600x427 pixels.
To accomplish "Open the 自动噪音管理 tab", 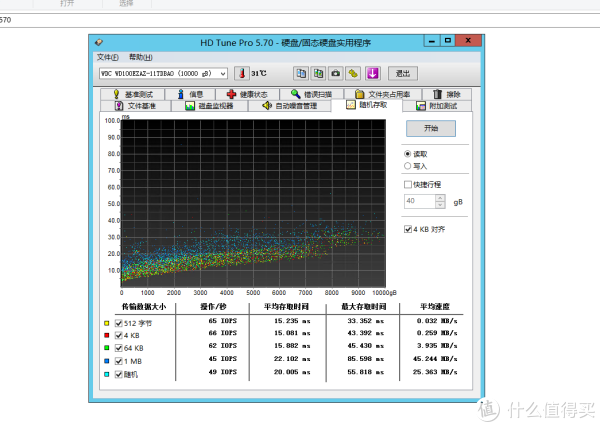I will pyautogui.click(x=290, y=106).
